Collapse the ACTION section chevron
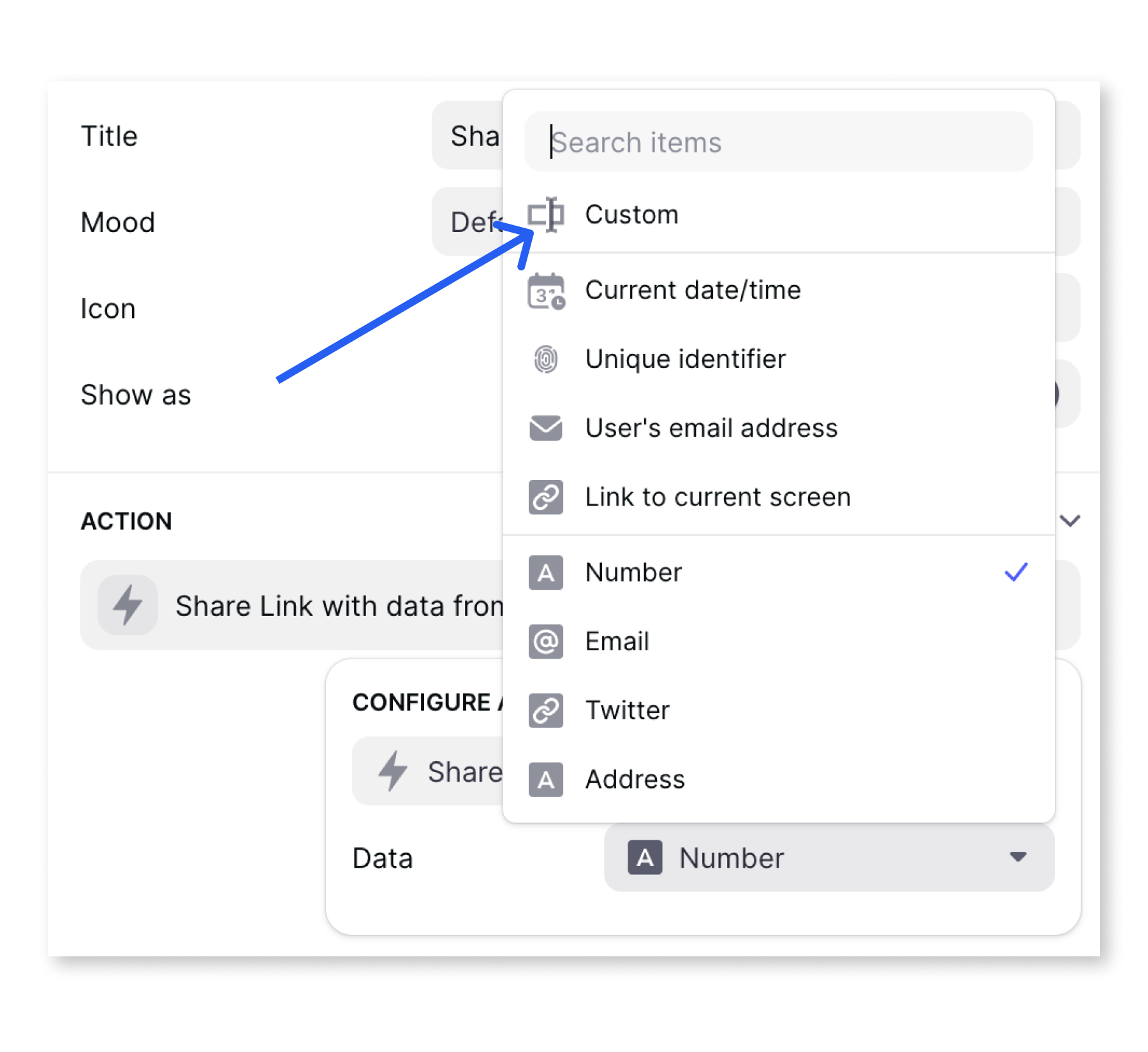1148x1052 pixels. coord(1070,521)
